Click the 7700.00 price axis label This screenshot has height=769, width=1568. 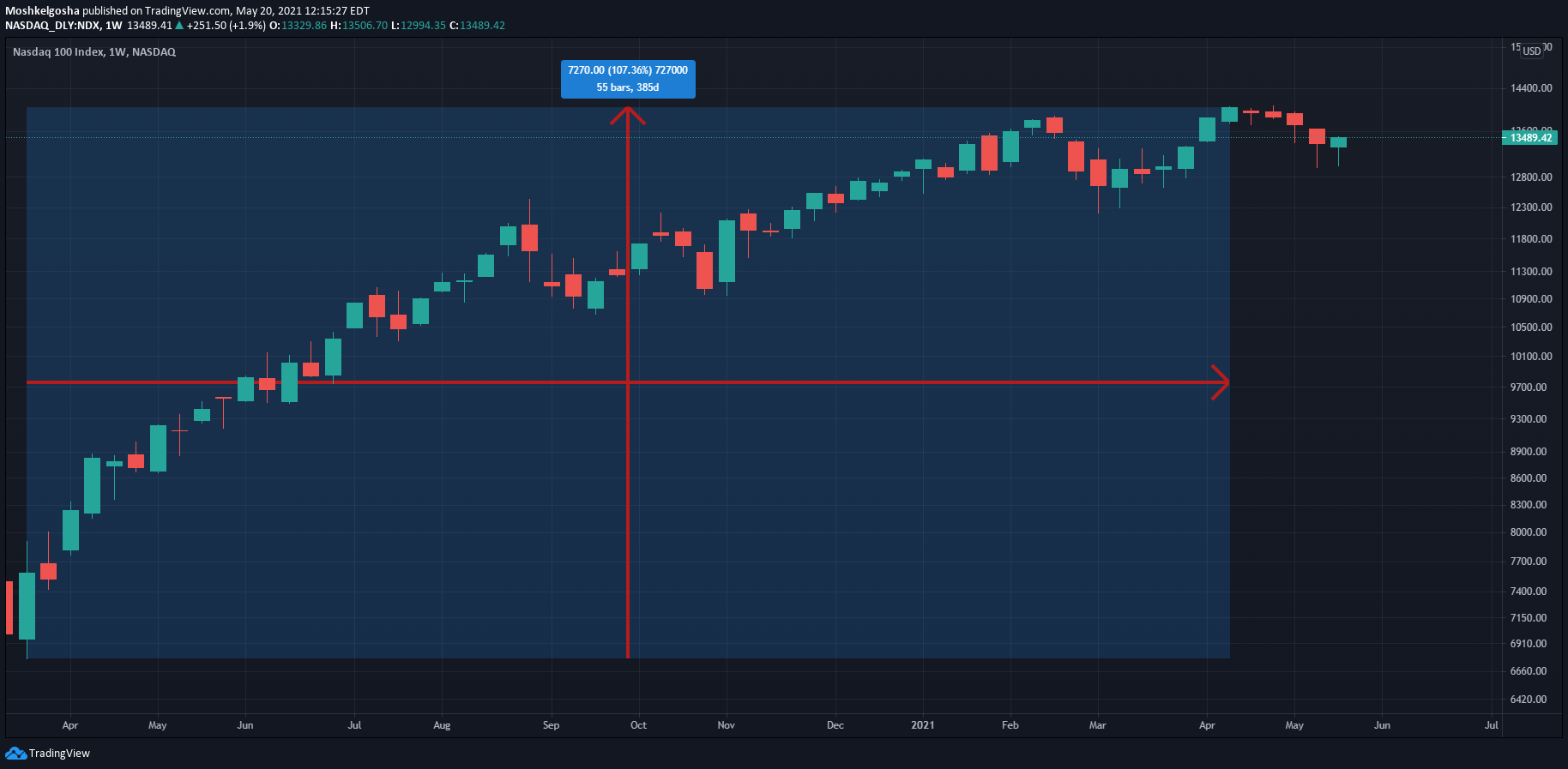(x=1529, y=562)
